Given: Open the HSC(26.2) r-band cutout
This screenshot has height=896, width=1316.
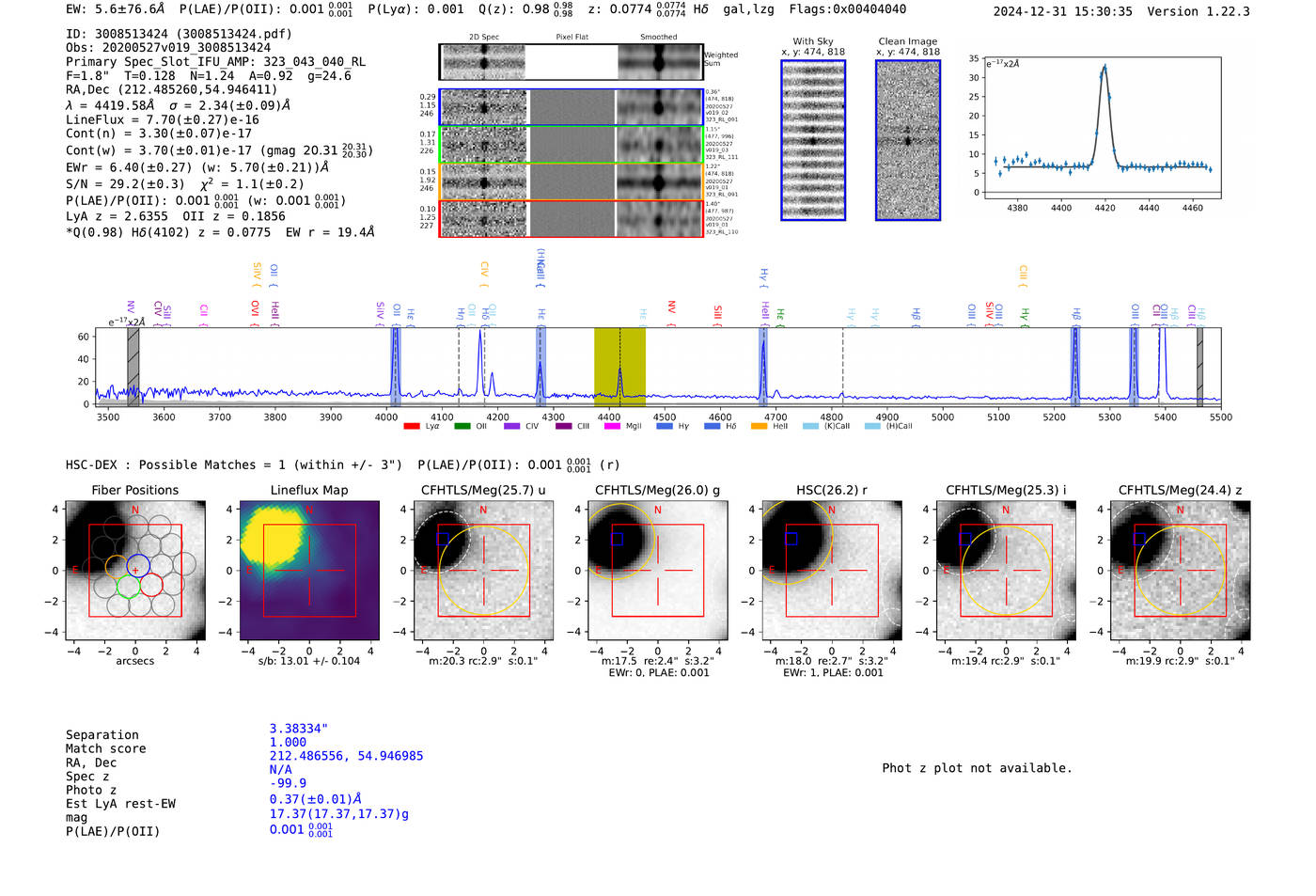Looking at the screenshot, I should pos(832,571).
